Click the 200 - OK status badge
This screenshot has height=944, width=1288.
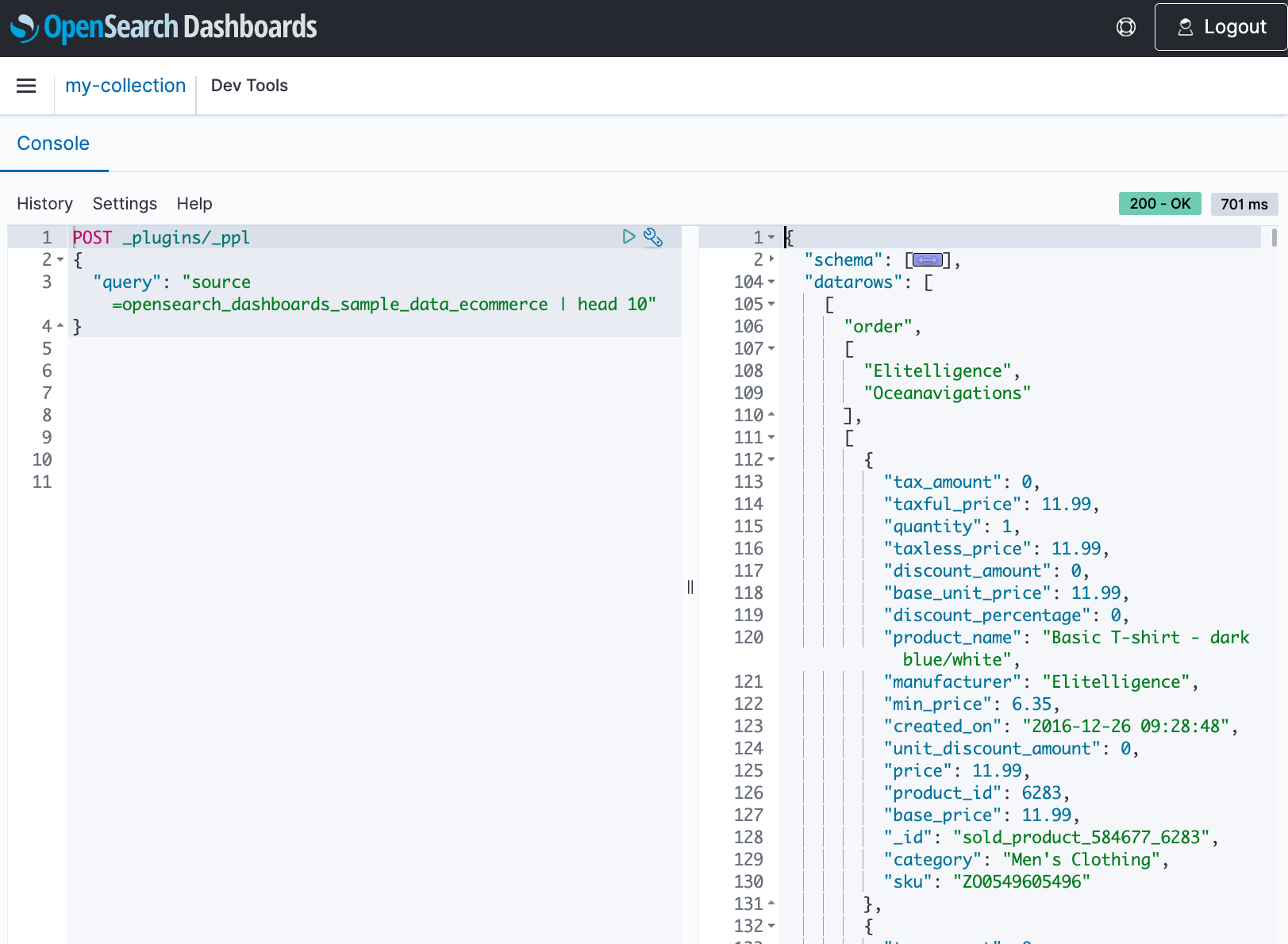pos(1159,204)
